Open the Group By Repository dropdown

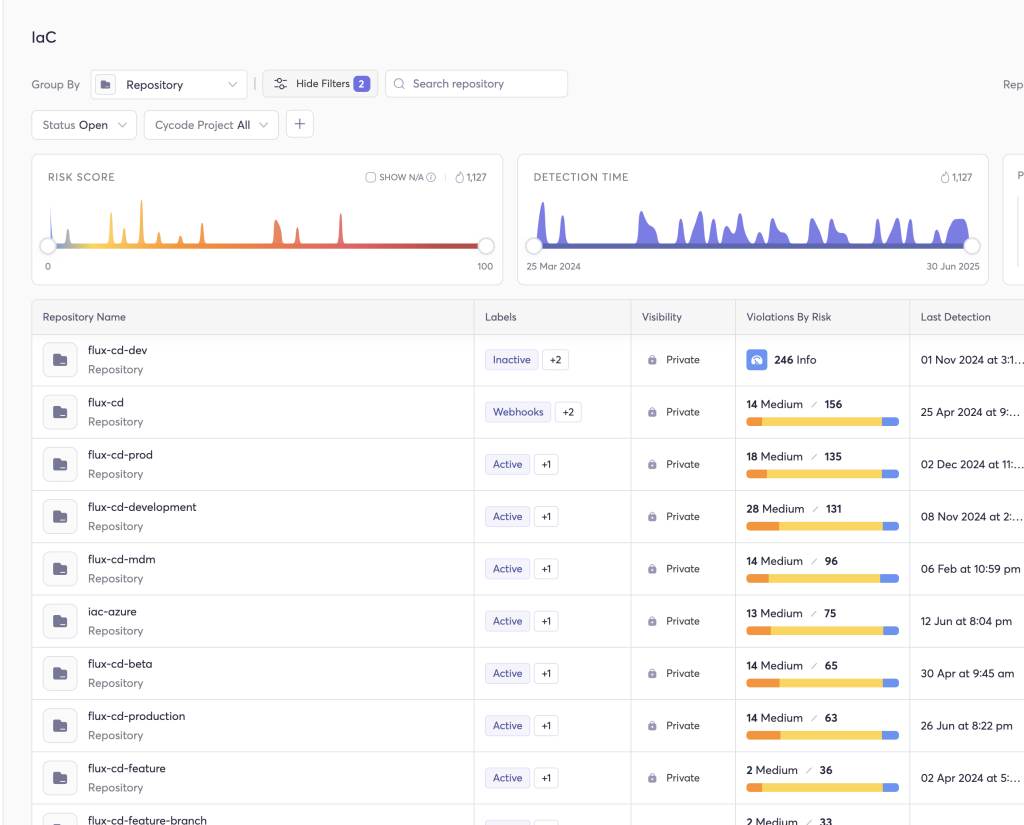[169, 85]
